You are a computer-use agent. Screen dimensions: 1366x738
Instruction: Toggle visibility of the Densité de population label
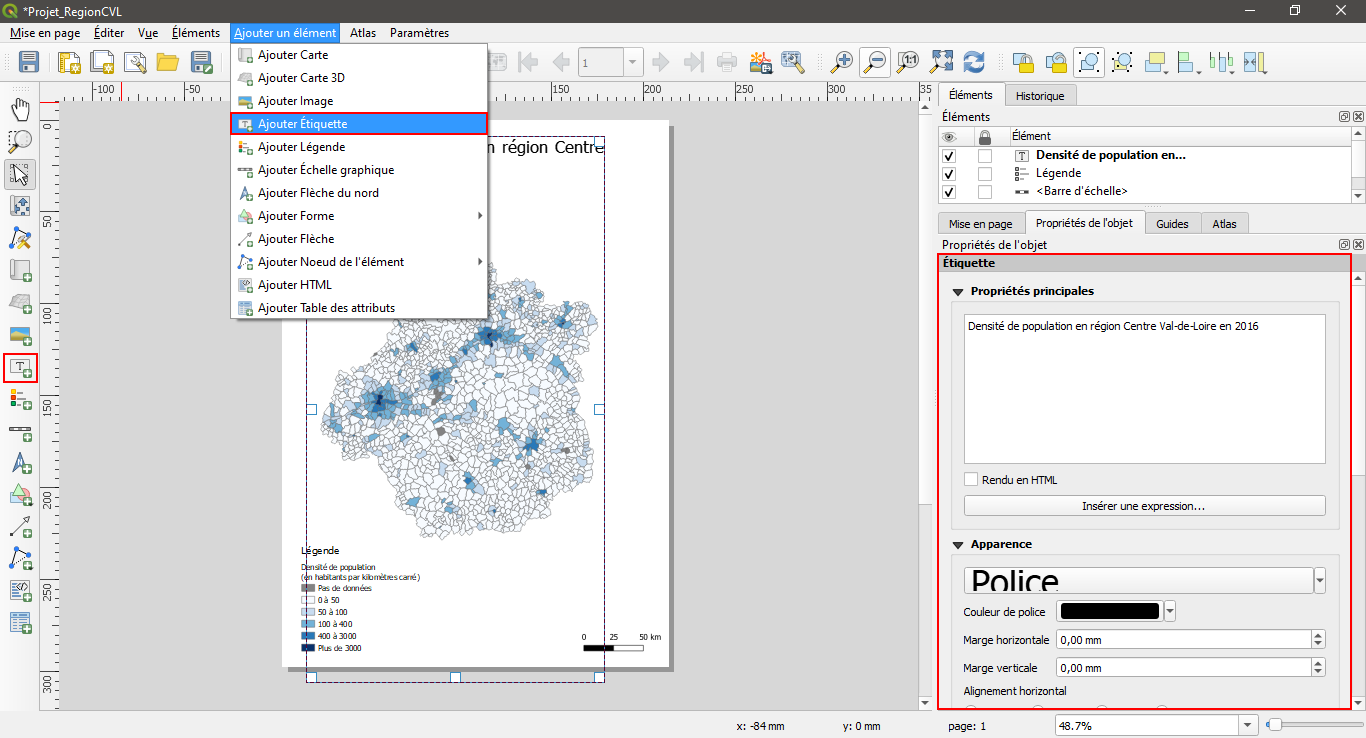coord(949,156)
